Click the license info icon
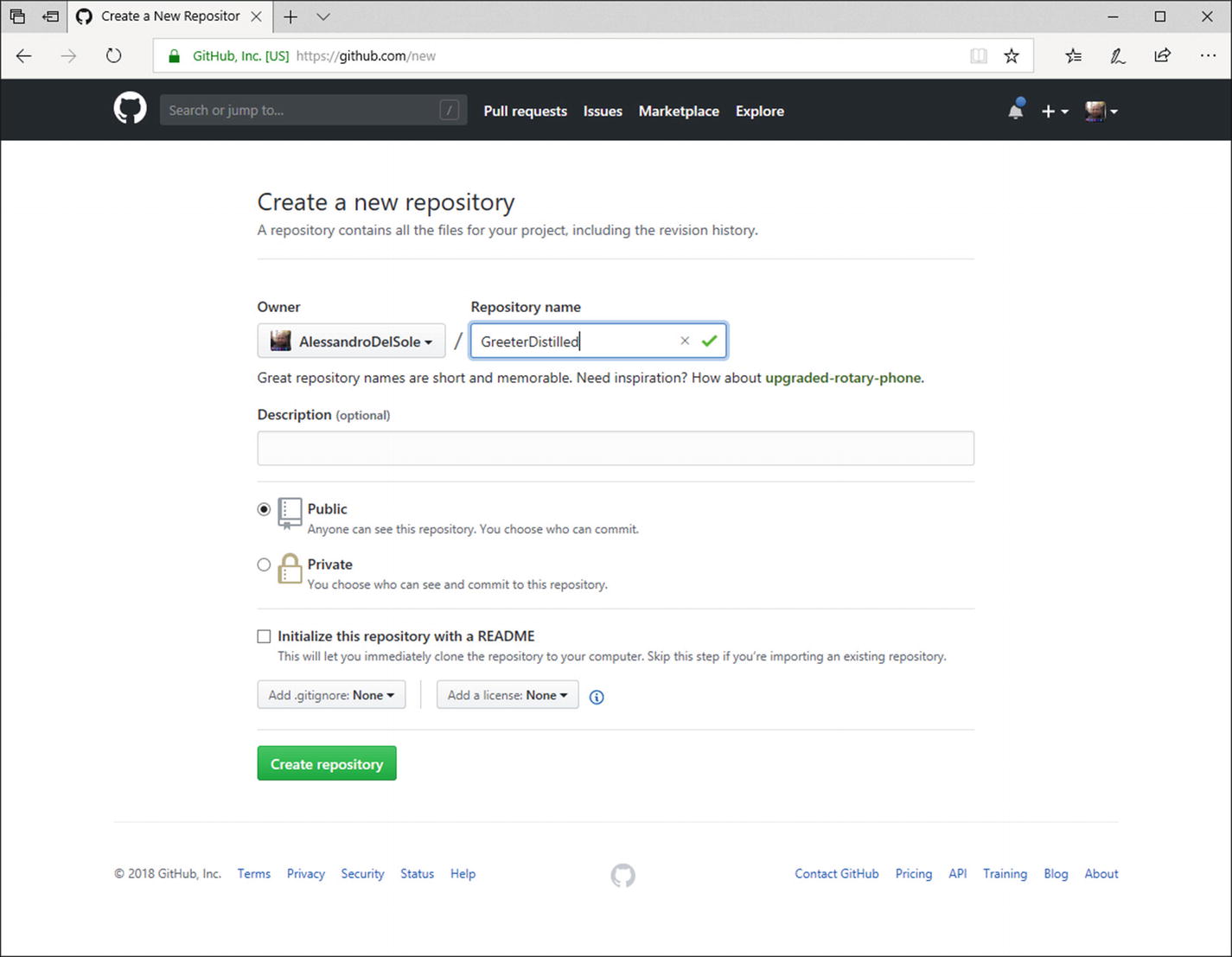1232x957 pixels. [x=597, y=697]
